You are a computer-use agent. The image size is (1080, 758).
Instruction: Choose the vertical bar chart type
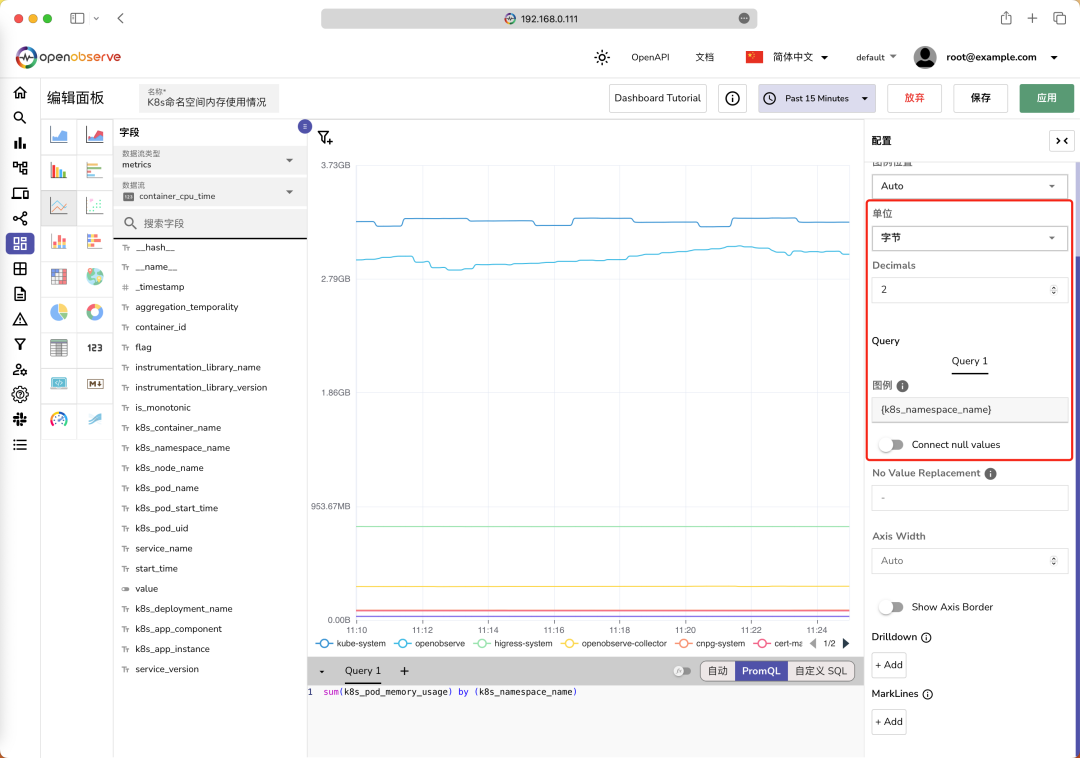pyautogui.click(x=59, y=170)
